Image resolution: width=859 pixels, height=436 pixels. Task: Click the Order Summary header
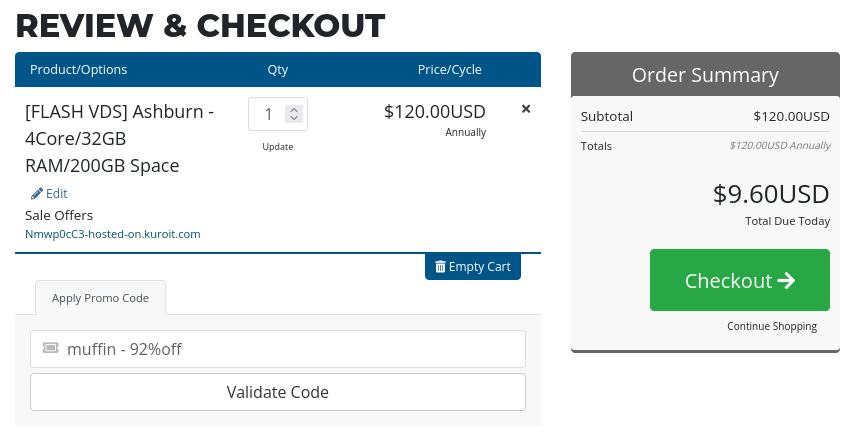pos(705,75)
